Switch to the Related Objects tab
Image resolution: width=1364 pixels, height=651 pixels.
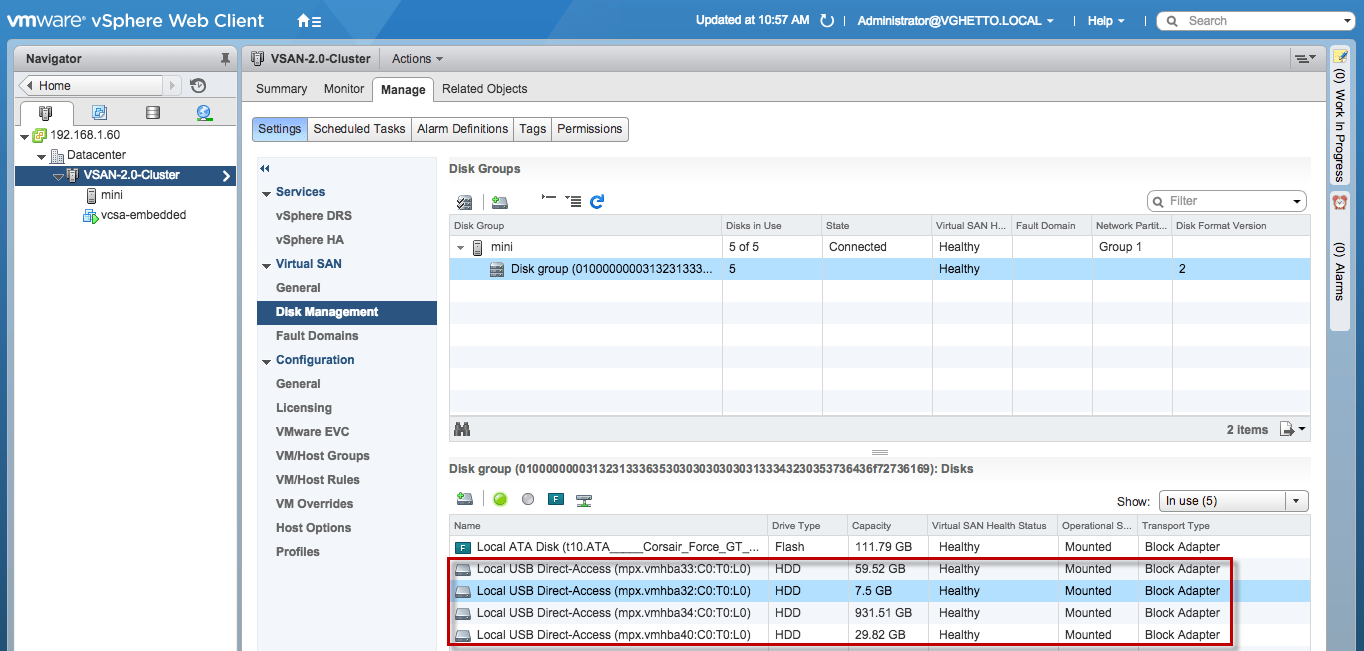pos(484,88)
